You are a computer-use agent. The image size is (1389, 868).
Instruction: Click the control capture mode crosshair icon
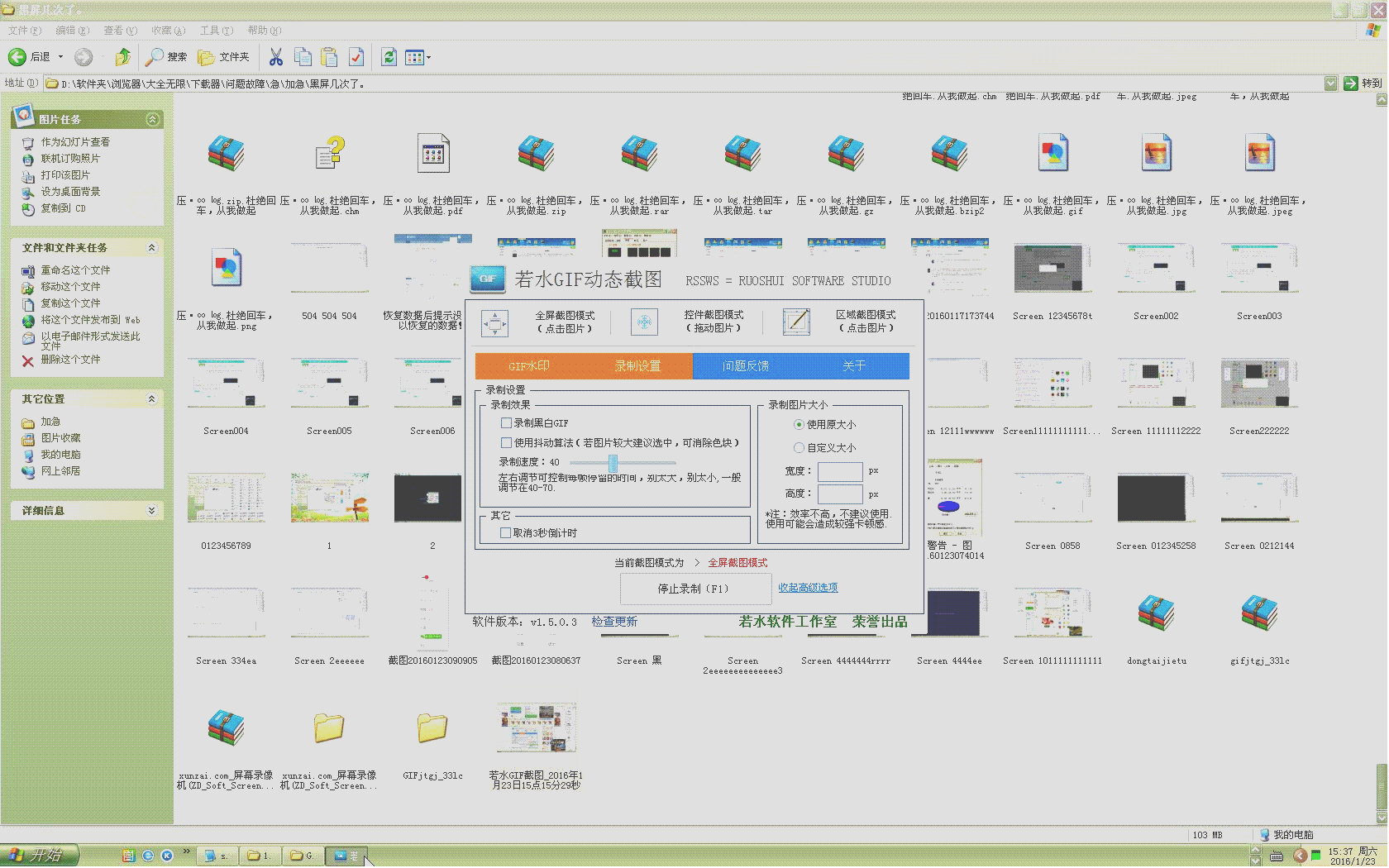(643, 322)
